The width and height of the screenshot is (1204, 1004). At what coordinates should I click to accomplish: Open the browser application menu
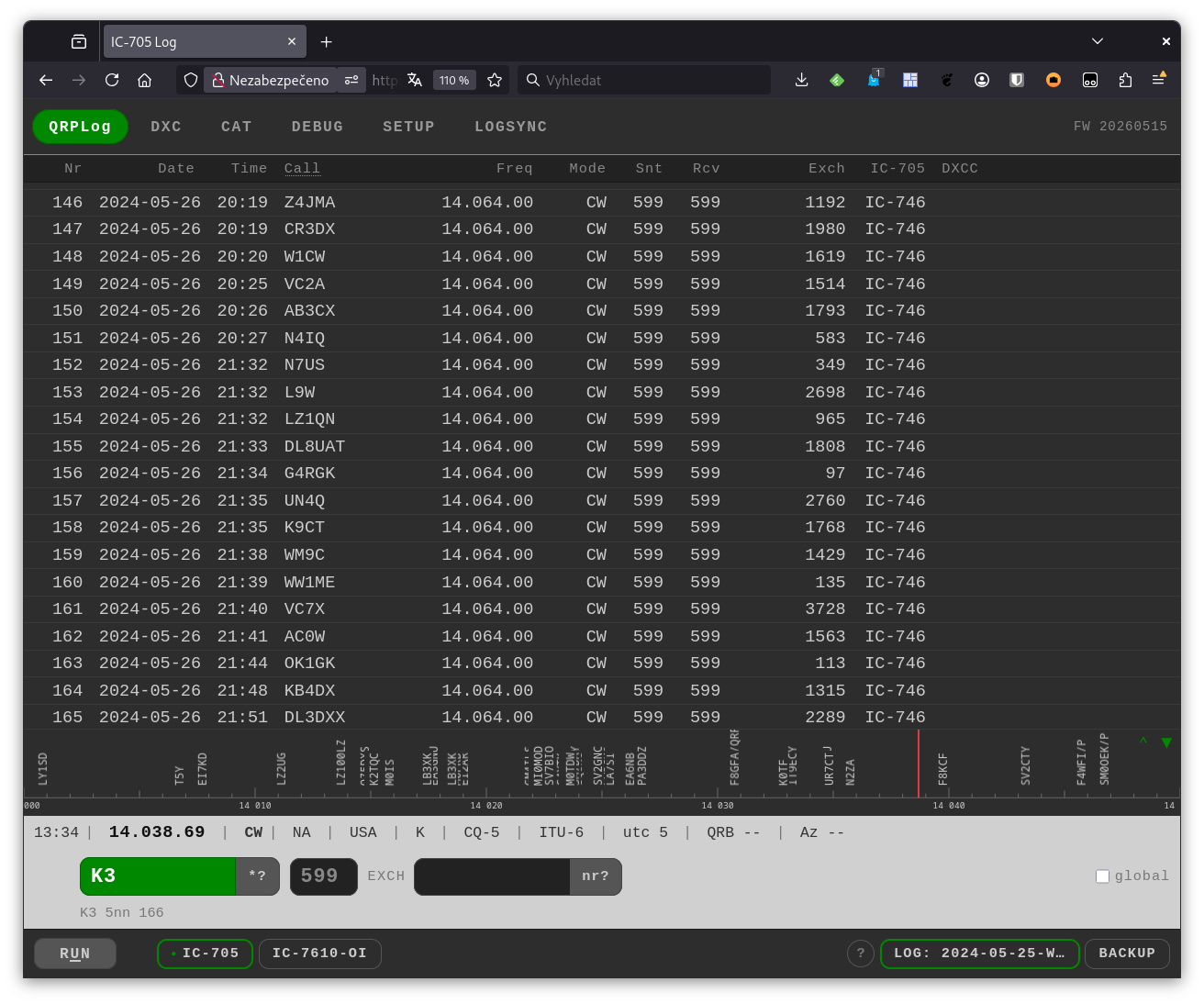[1159, 80]
